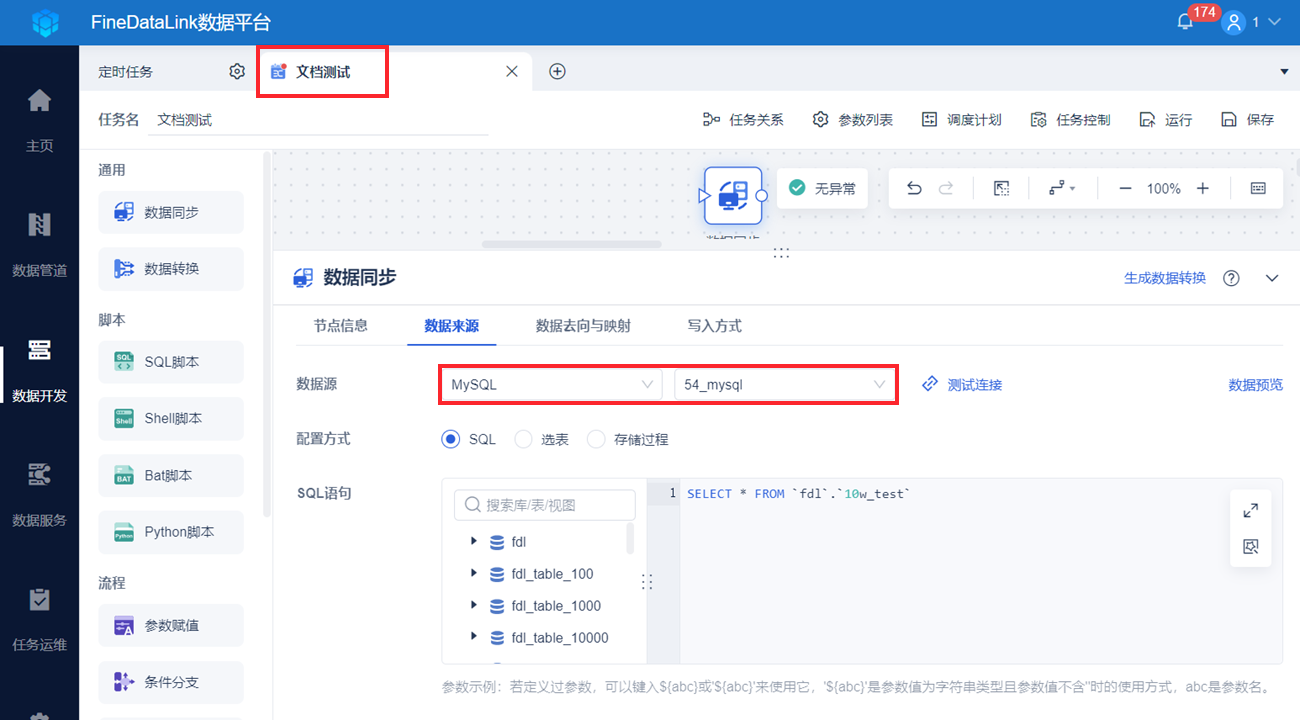Open the 54_mysql connection dropdown
The height and width of the screenshot is (720, 1300).
click(784, 384)
